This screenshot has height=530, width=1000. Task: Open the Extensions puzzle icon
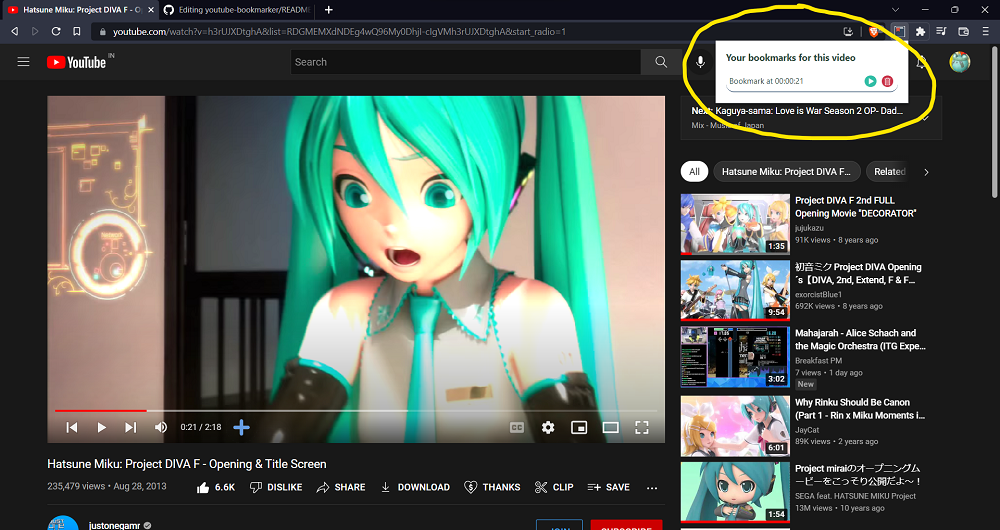(x=920, y=31)
